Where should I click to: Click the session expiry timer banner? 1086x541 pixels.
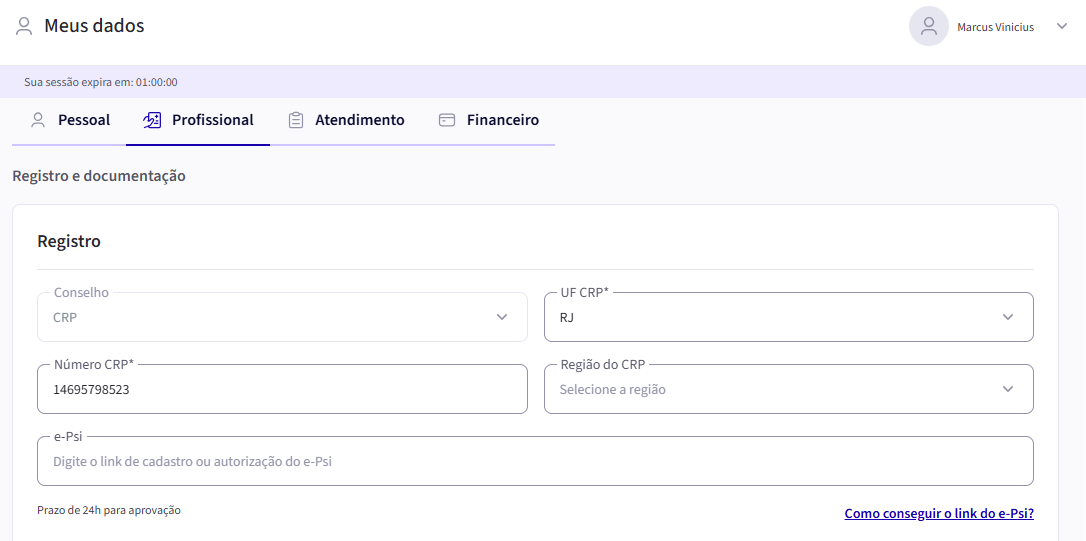[x=101, y=82]
